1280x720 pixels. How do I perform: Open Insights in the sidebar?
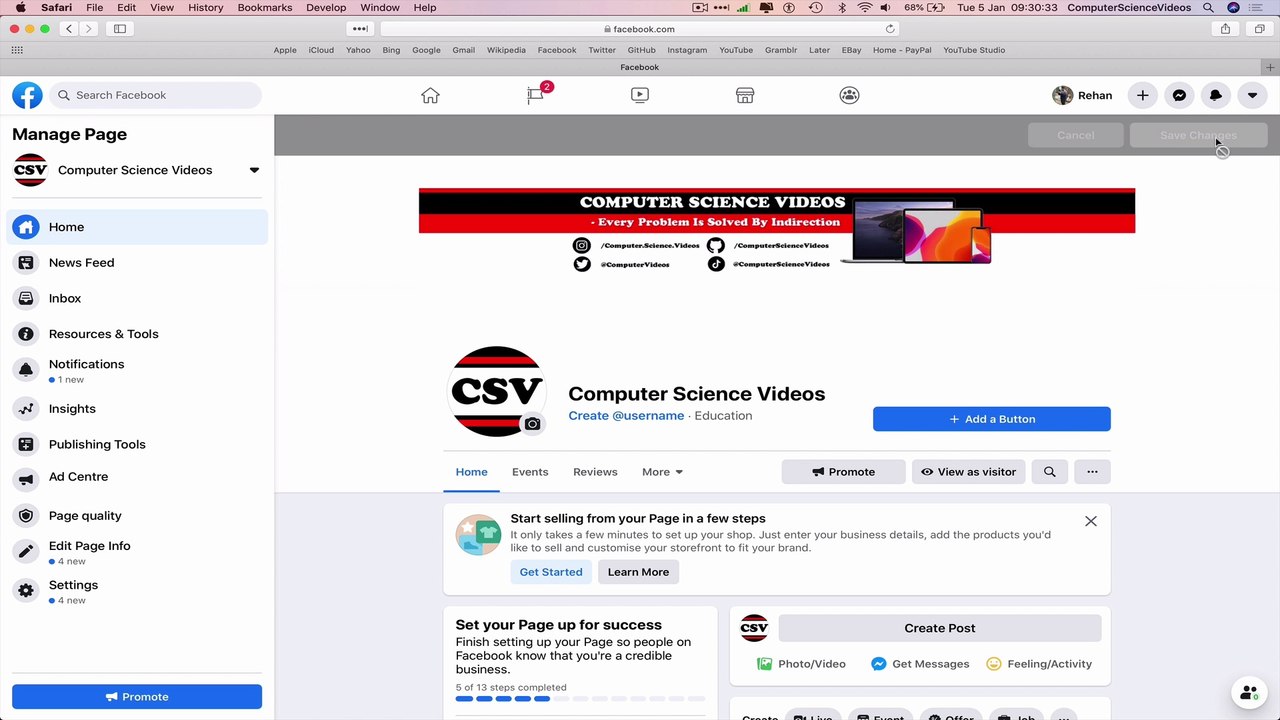(137, 409)
